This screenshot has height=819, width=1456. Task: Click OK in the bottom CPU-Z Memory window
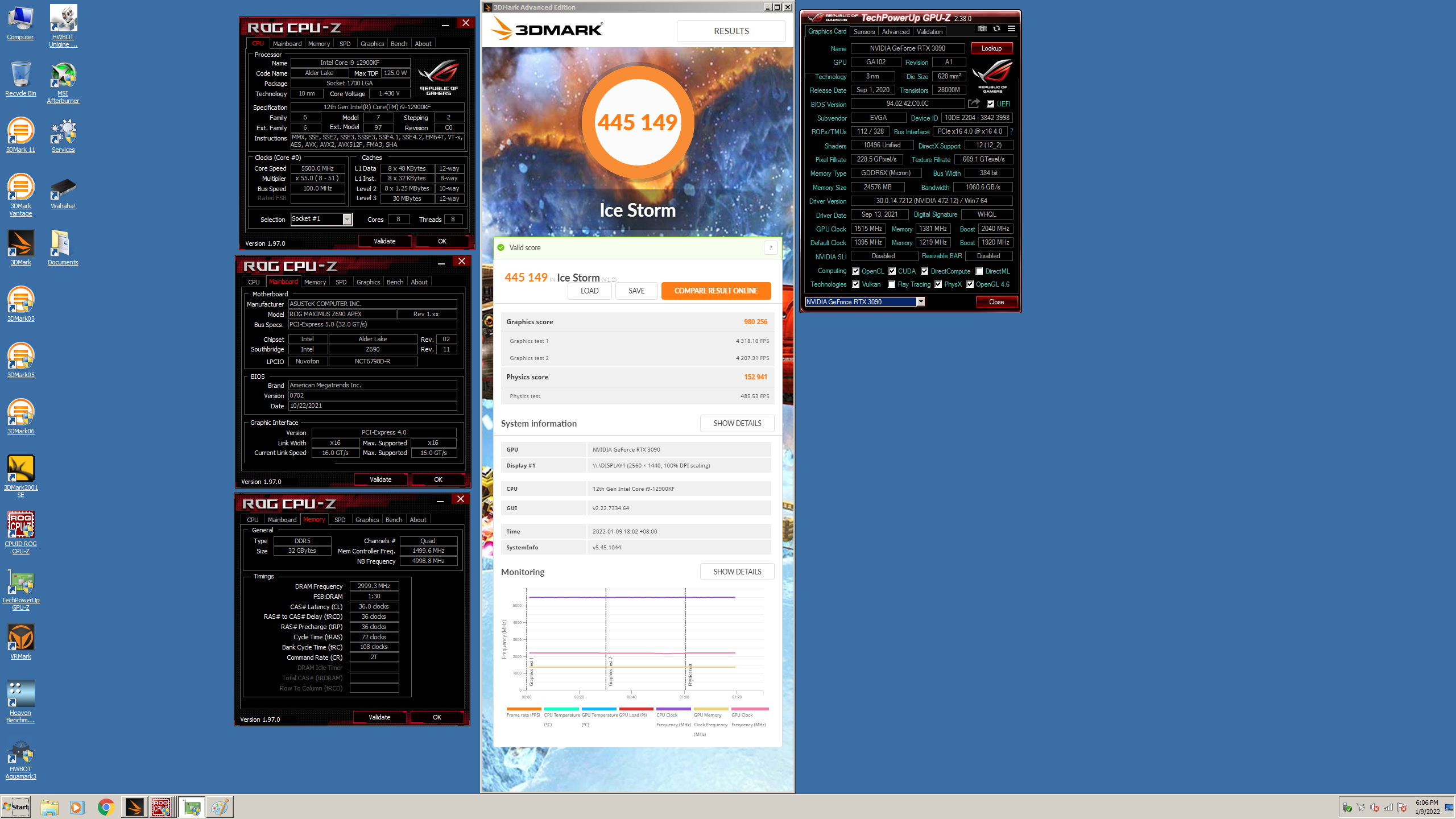(437, 717)
